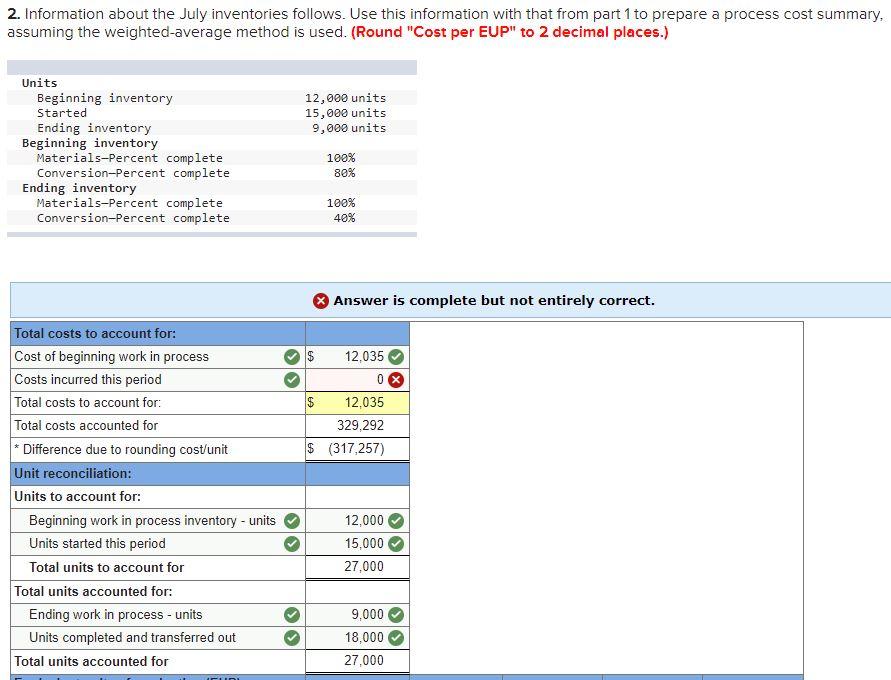Select the Cost of beginning work in process 12,035 field

(357, 357)
